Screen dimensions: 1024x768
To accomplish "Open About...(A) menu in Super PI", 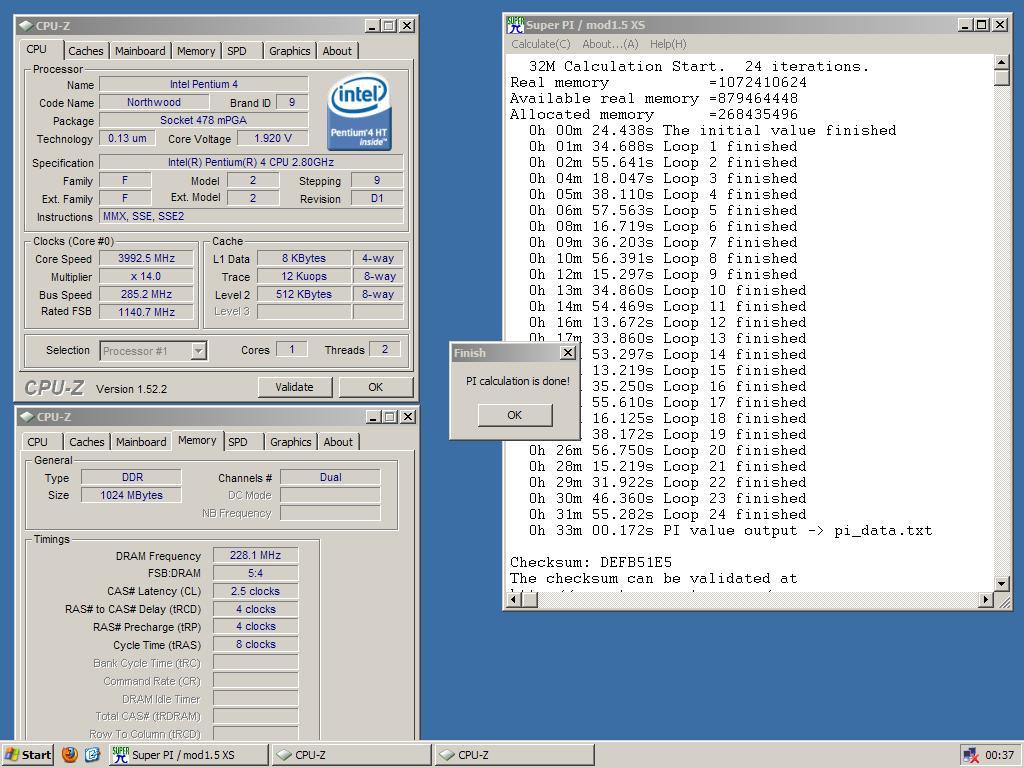I will (610, 44).
